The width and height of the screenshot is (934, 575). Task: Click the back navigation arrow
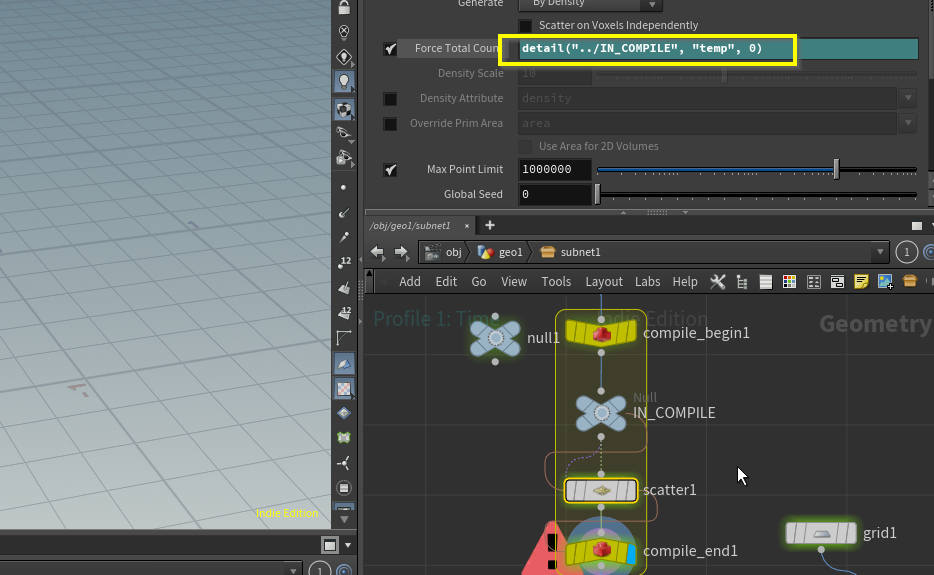point(377,252)
